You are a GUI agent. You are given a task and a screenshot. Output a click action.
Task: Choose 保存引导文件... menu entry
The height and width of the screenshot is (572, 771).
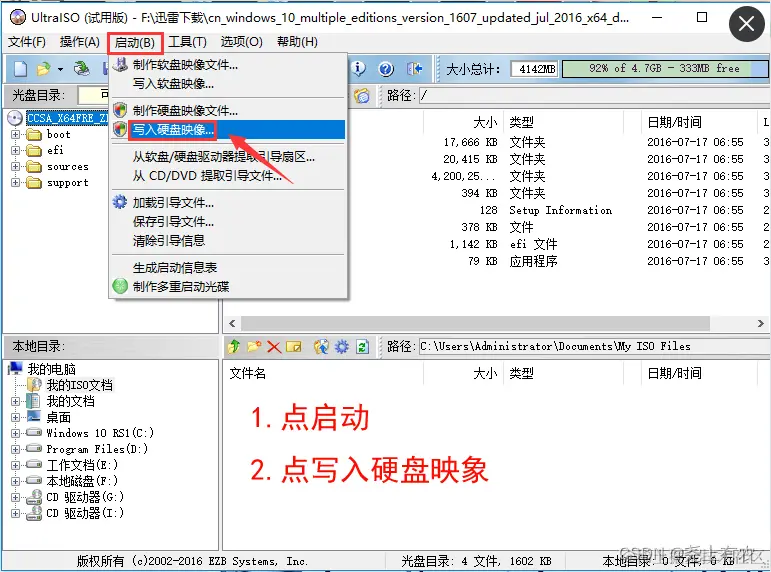229,222
